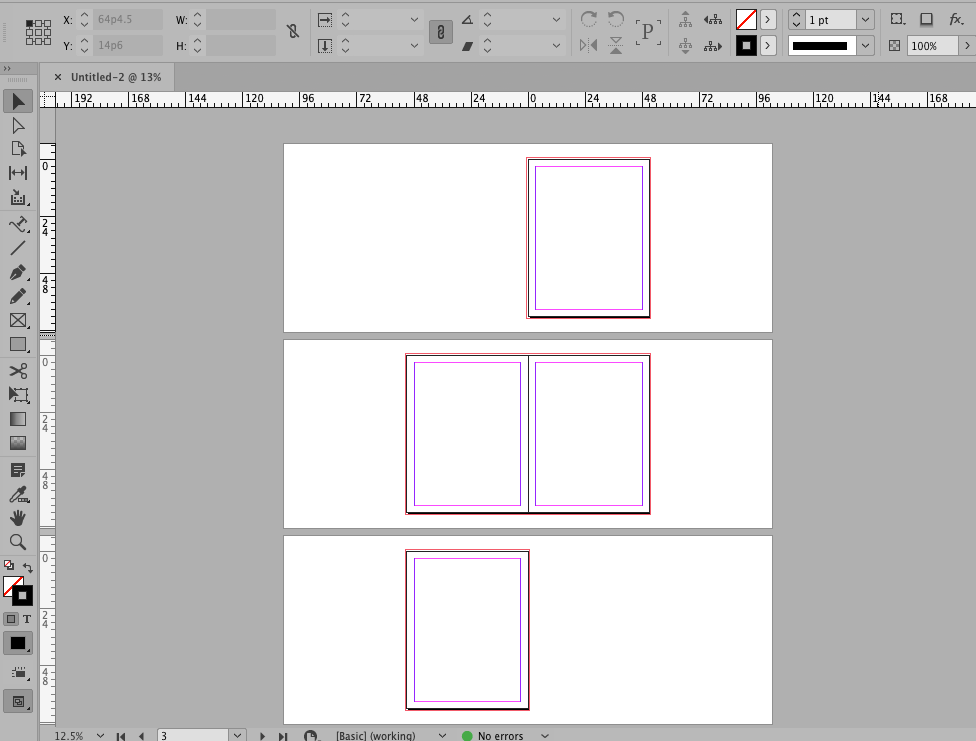Click select next object icon
976x741 pixels.
[713, 46]
